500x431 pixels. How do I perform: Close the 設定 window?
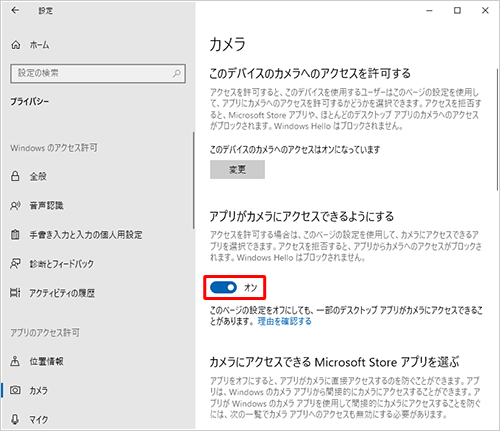(485, 11)
